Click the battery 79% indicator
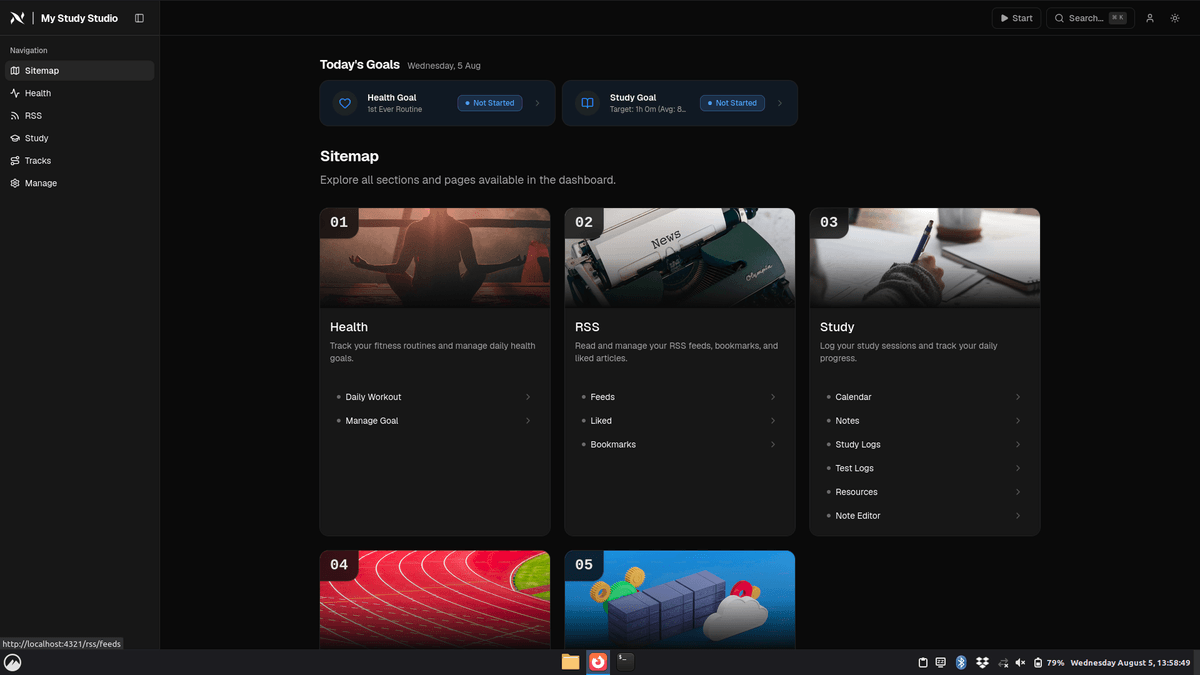1200x675 pixels. [1050, 663]
